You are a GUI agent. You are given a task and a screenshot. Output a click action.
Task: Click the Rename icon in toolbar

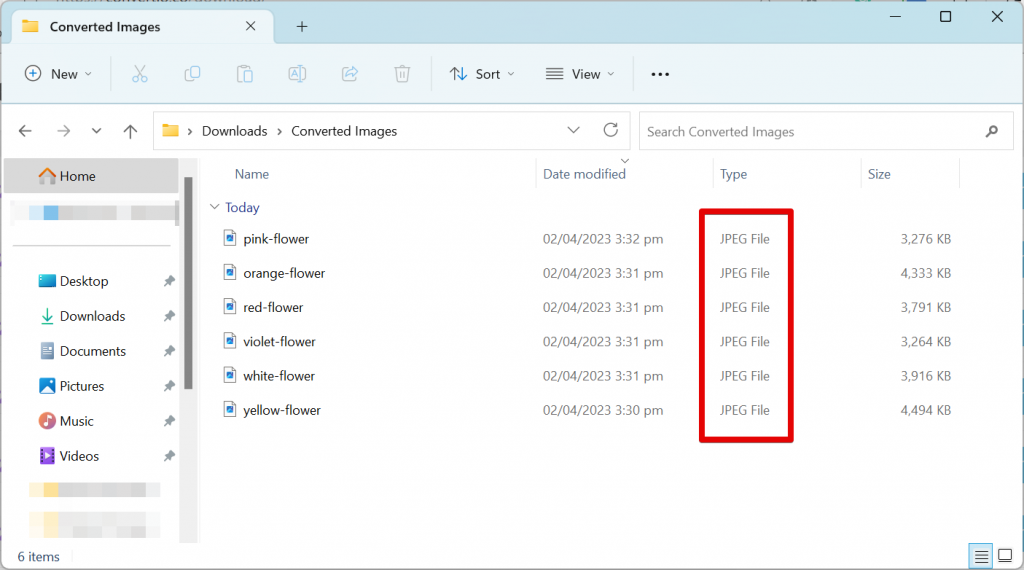coord(297,74)
